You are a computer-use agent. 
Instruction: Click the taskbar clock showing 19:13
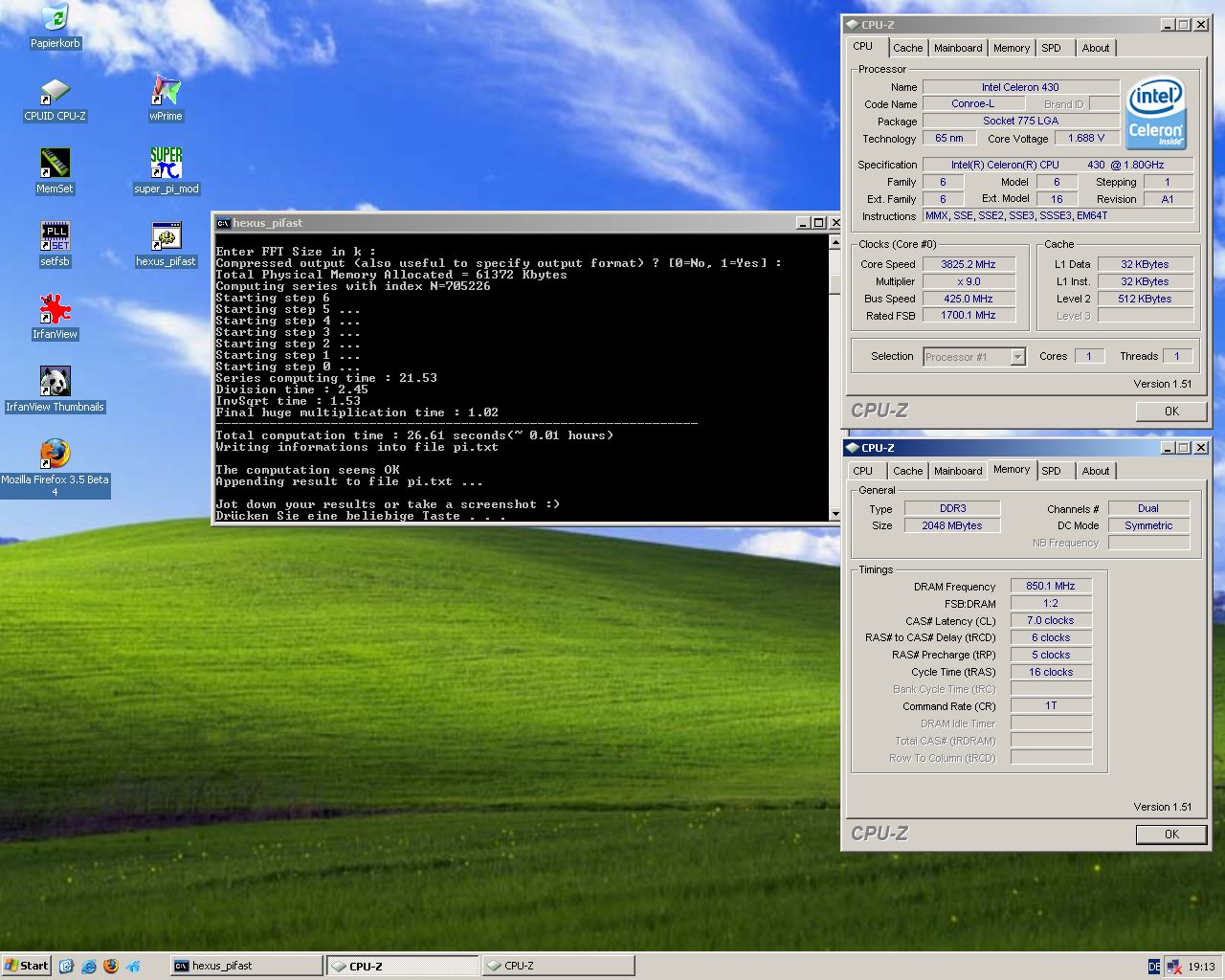(1201, 967)
